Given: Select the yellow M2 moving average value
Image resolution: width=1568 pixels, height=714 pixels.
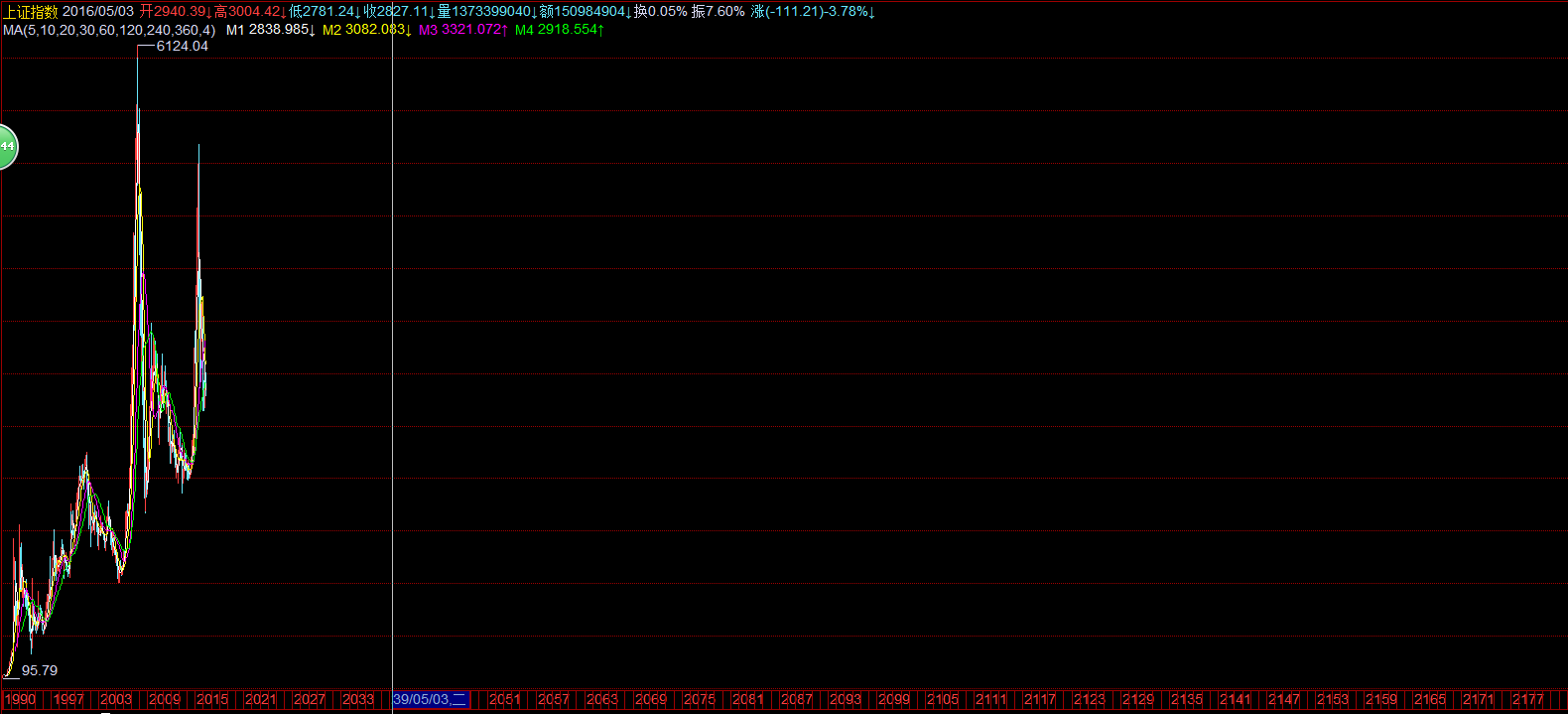Looking at the screenshot, I should pos(367,30).
